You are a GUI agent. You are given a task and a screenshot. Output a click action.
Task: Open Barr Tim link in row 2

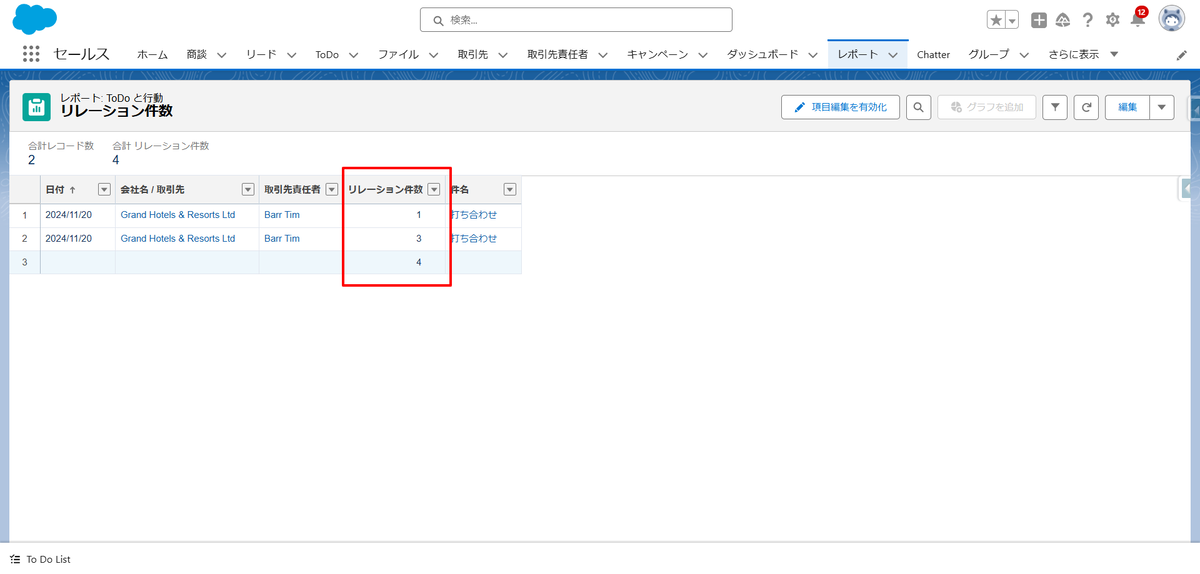coord(282,238)
